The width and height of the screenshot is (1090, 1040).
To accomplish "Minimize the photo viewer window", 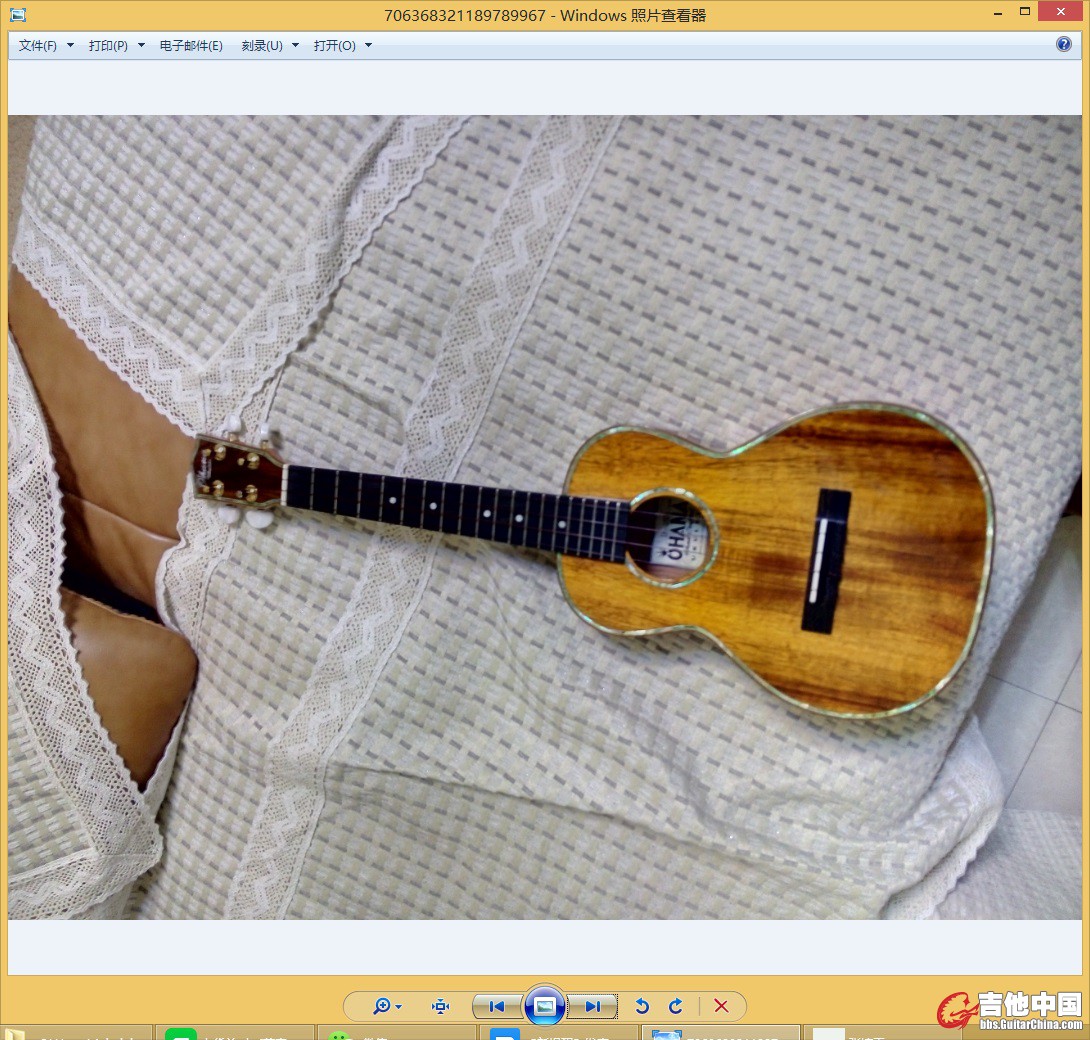I will pyautogui.click(x=997, y=12).
